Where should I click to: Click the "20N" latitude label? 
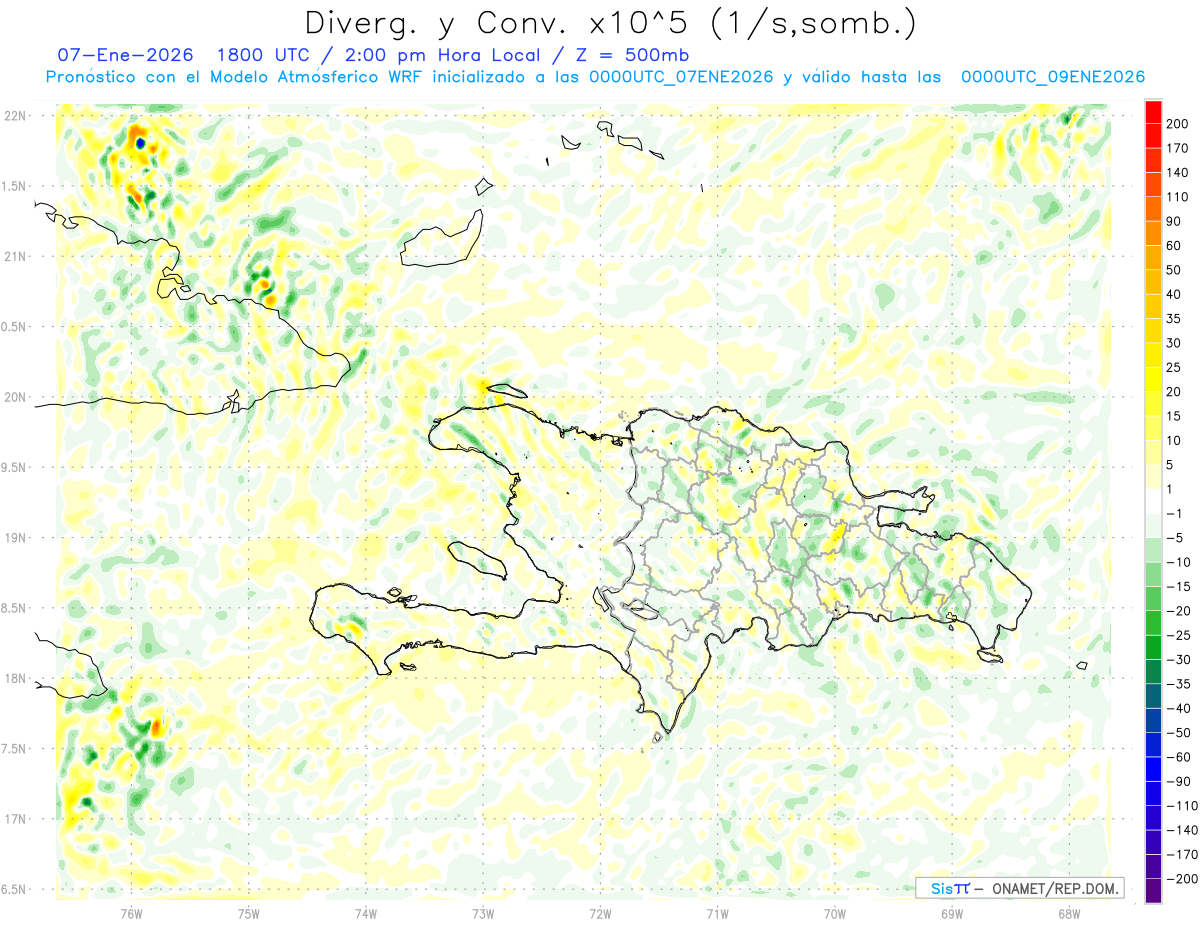click(x=15, y=397)
